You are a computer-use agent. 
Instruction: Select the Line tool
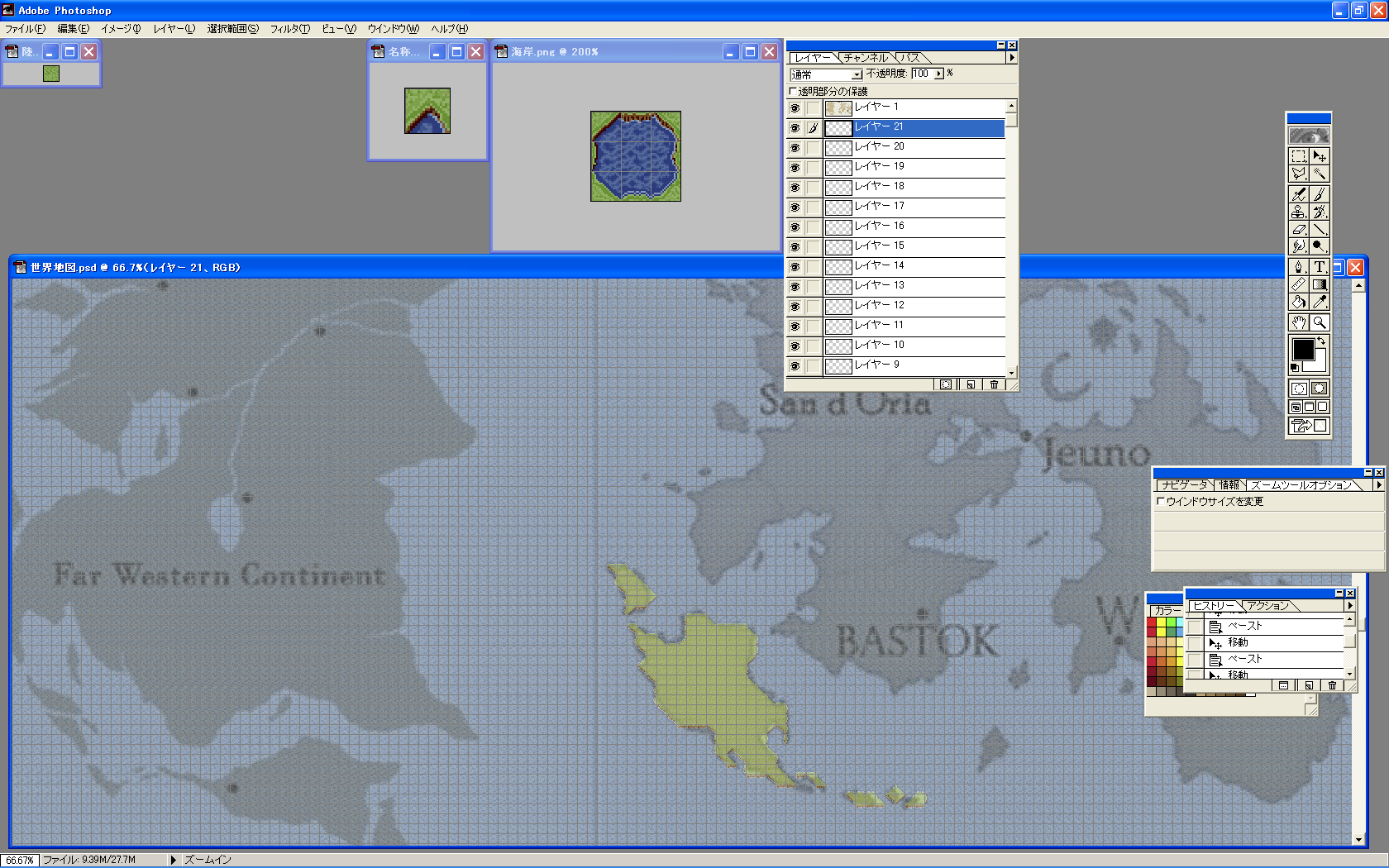tap(1320, 229)
